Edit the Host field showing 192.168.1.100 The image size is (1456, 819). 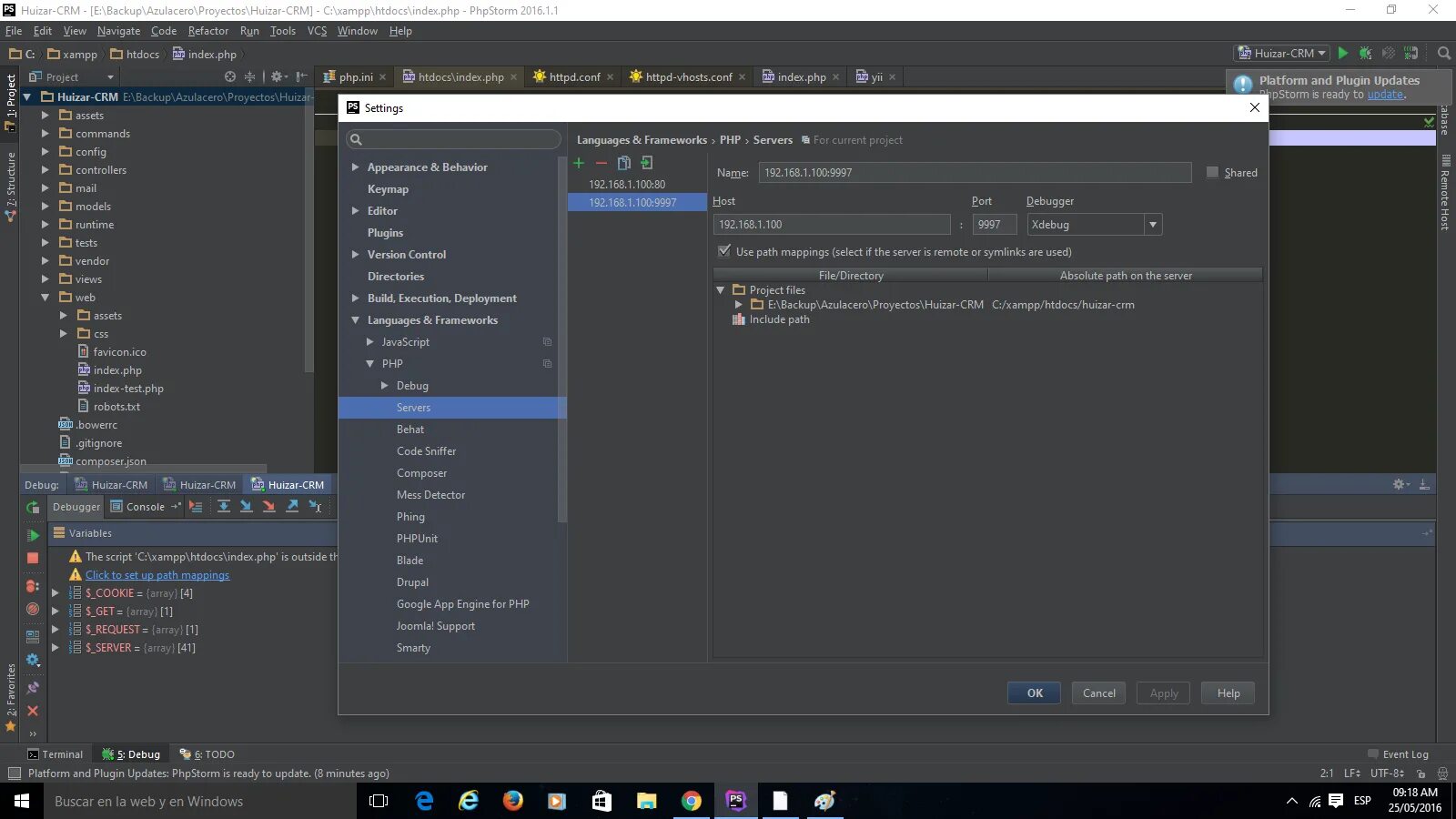[832, 225]
